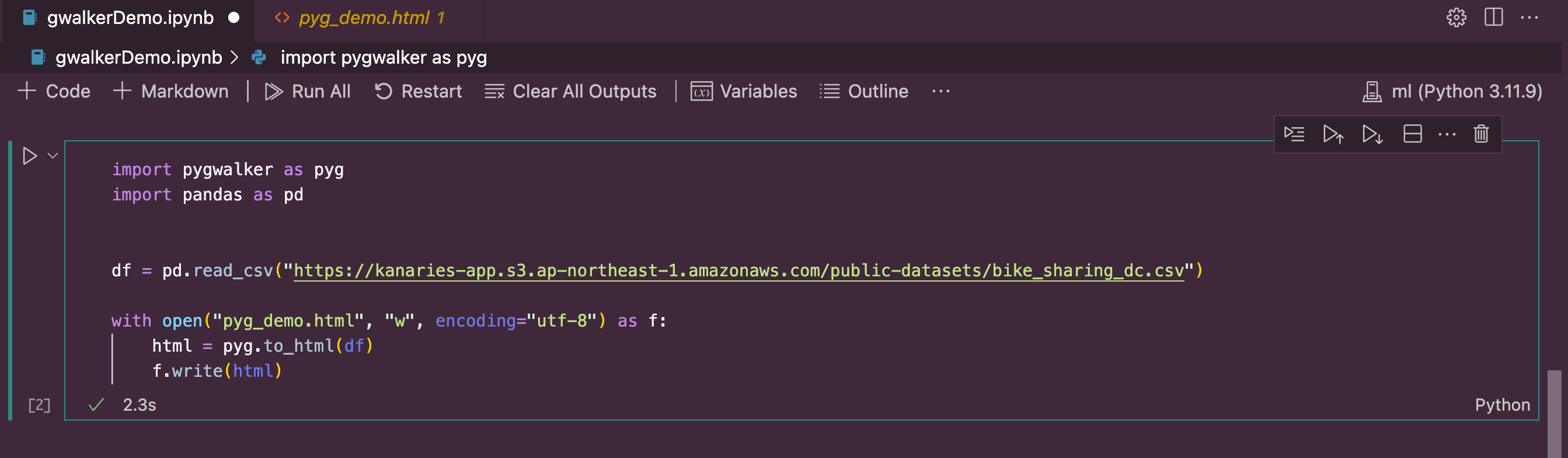
Task: Toggle the Variables panel
Action: coord(744,91)
